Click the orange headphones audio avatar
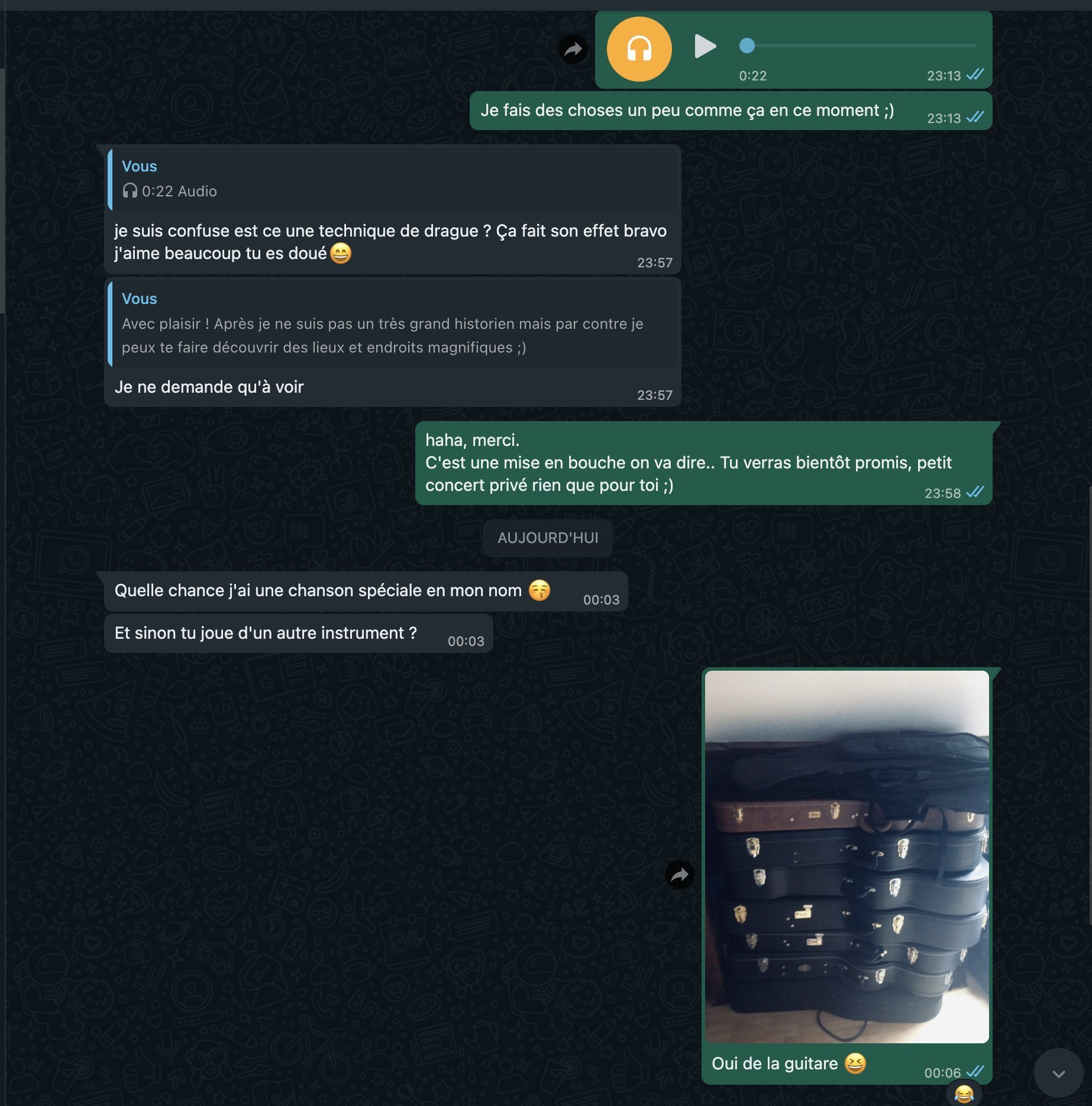This screenshot has height=1106, width=1092. pos(639,48)
